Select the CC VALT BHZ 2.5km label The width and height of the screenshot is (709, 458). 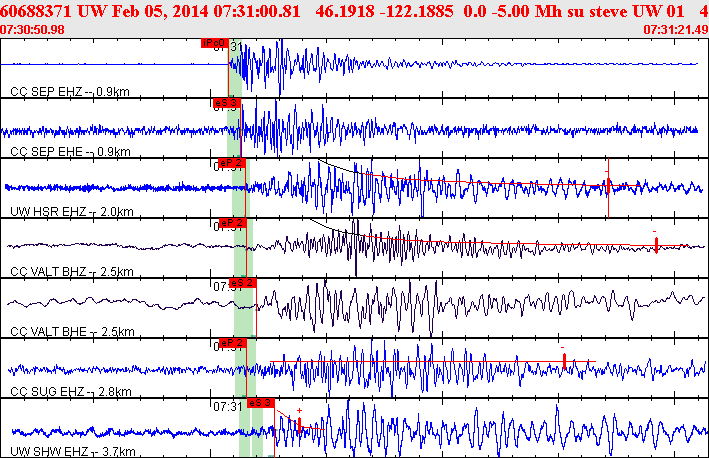pyautogui.click(x=72, y=272)
